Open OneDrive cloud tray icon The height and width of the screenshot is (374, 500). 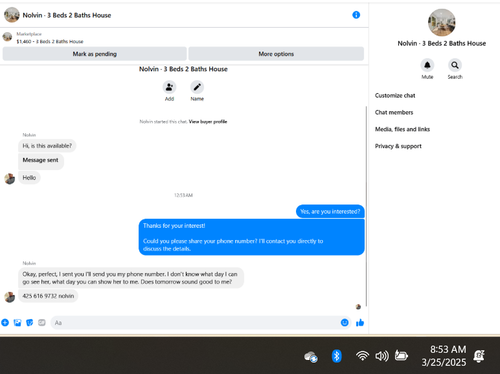coord(311,357)
